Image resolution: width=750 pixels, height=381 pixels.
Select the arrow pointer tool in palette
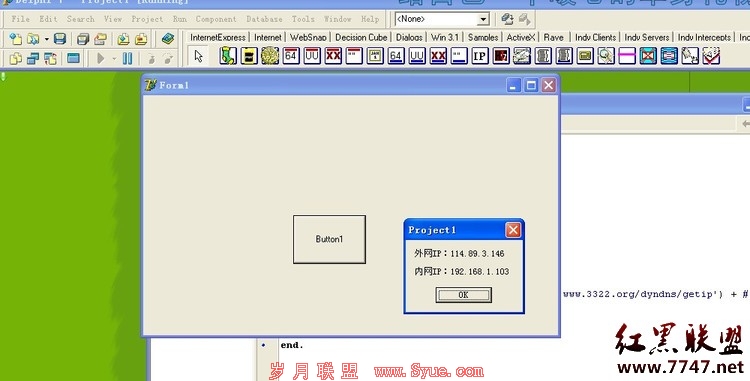tap(199, 56)
